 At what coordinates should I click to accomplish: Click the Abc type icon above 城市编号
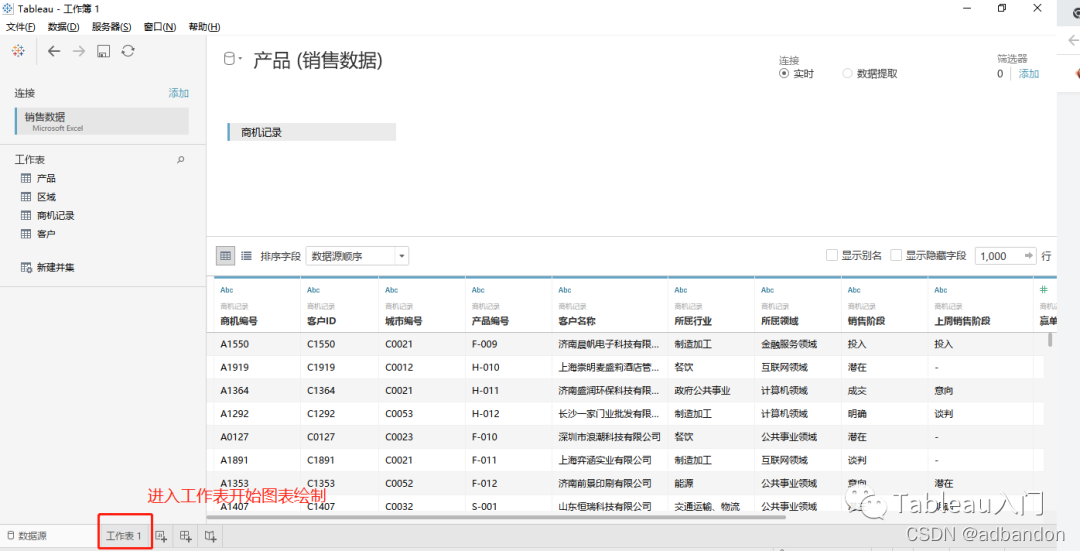click(391, 291)
